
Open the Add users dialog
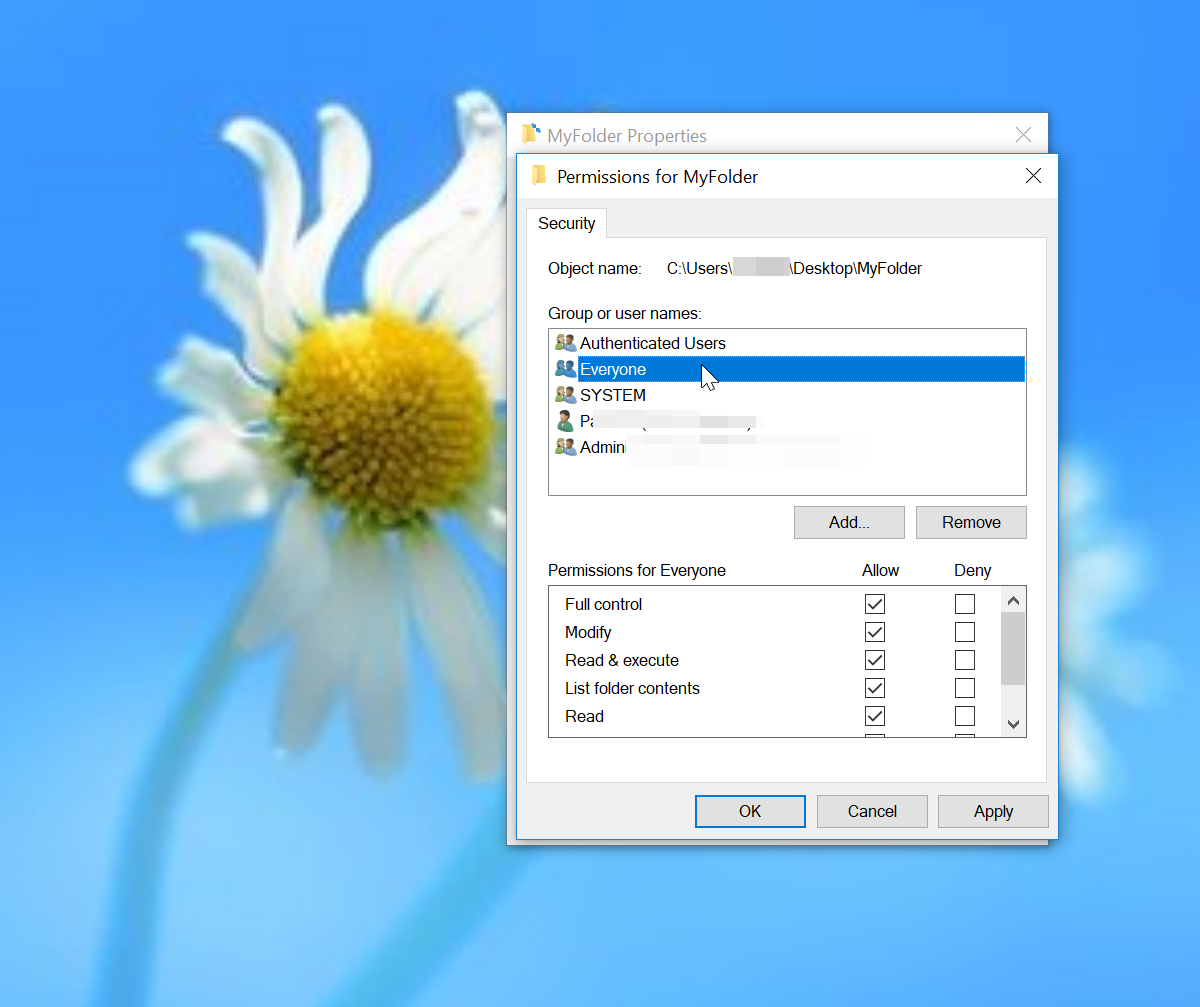coord(848,522)
